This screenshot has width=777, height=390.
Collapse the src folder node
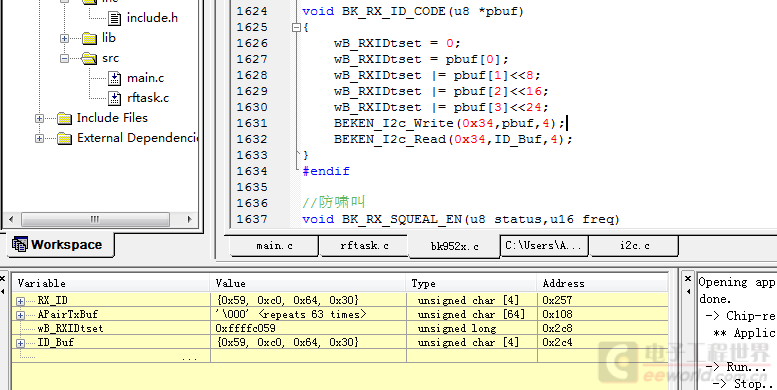(x=64, y=58)
